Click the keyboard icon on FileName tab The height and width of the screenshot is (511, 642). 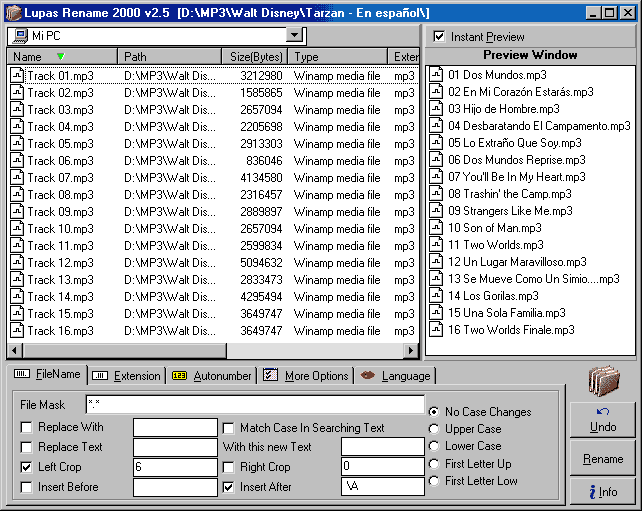(22, 373)
